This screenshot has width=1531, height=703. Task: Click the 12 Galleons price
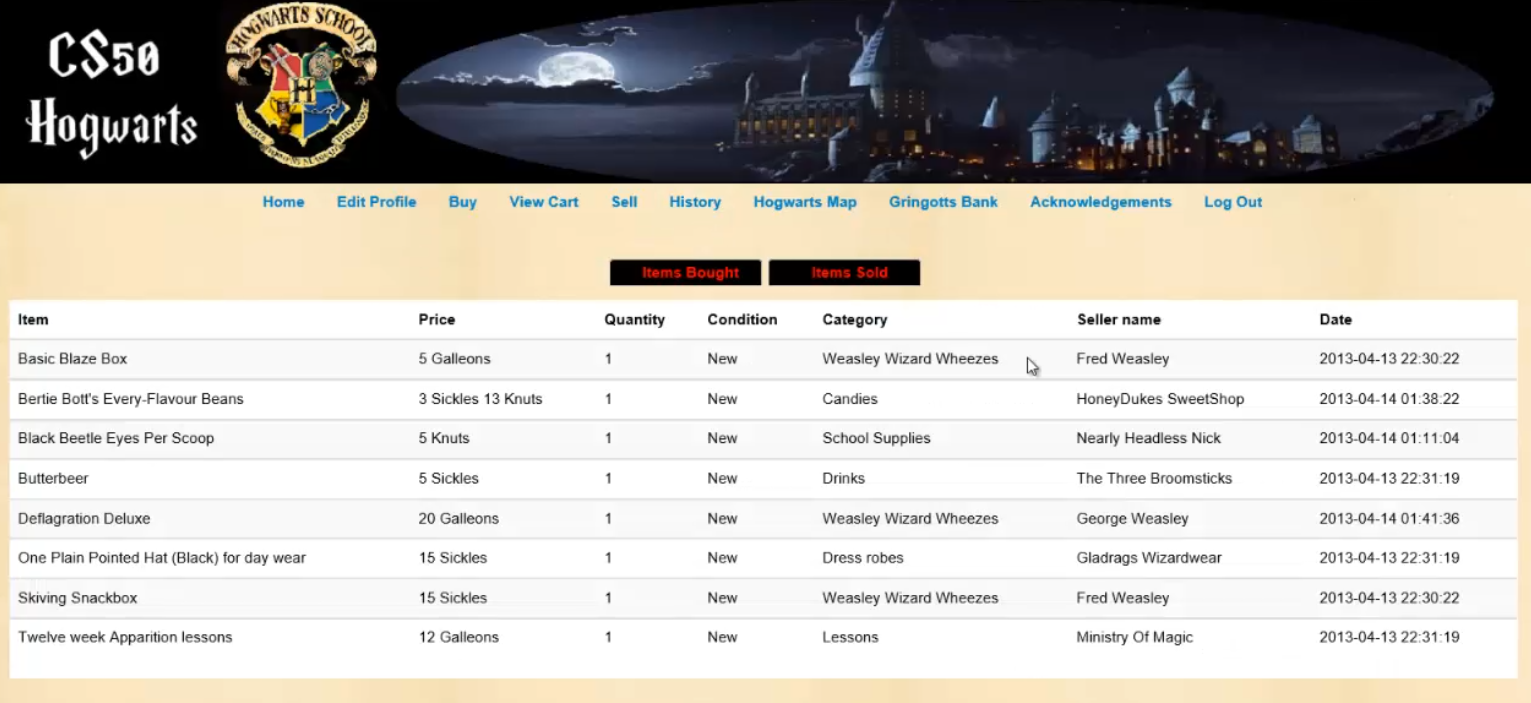pos(458,637)
